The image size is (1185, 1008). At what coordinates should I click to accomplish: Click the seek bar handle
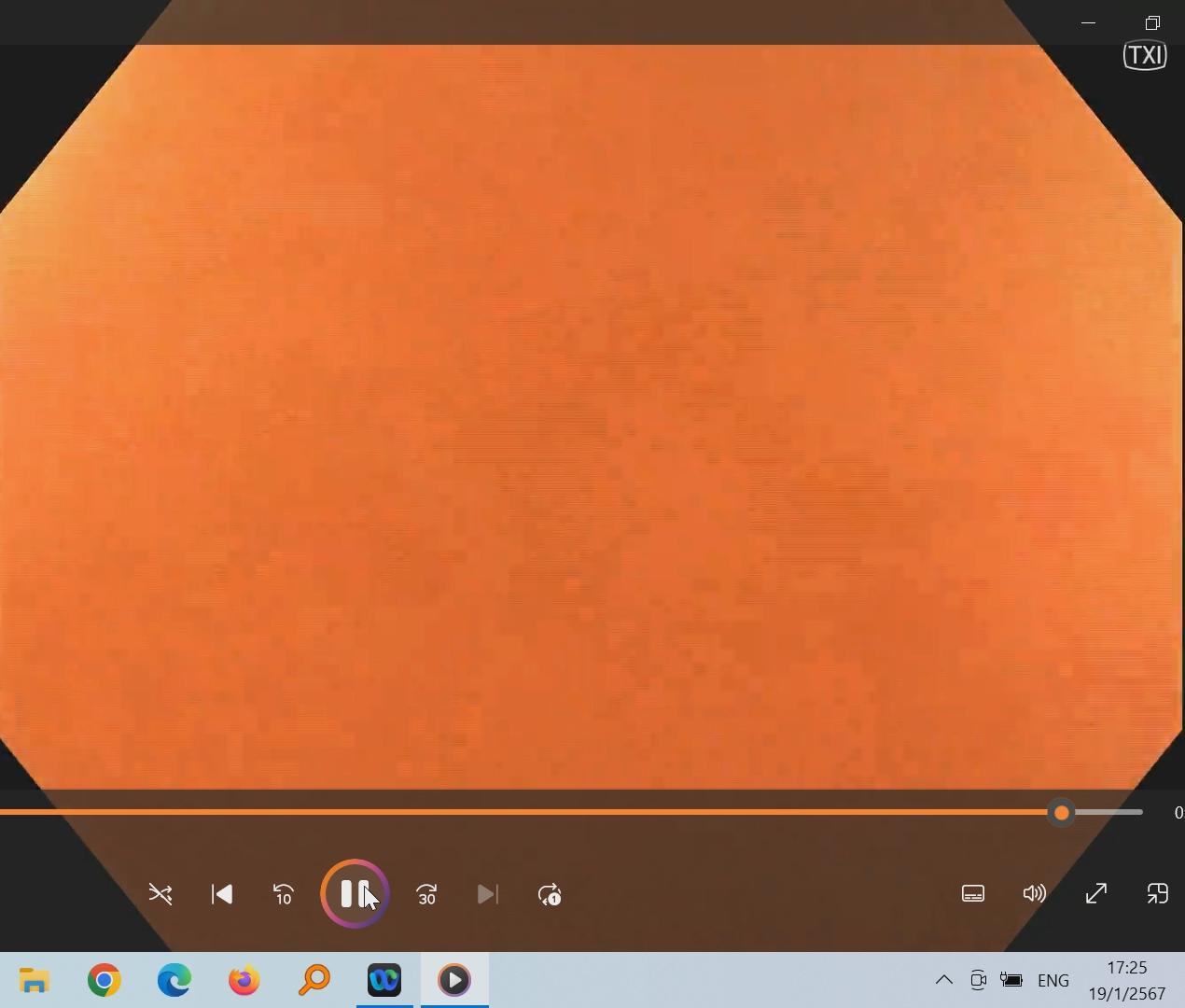pyautogui.click(x=1061, y=813)
